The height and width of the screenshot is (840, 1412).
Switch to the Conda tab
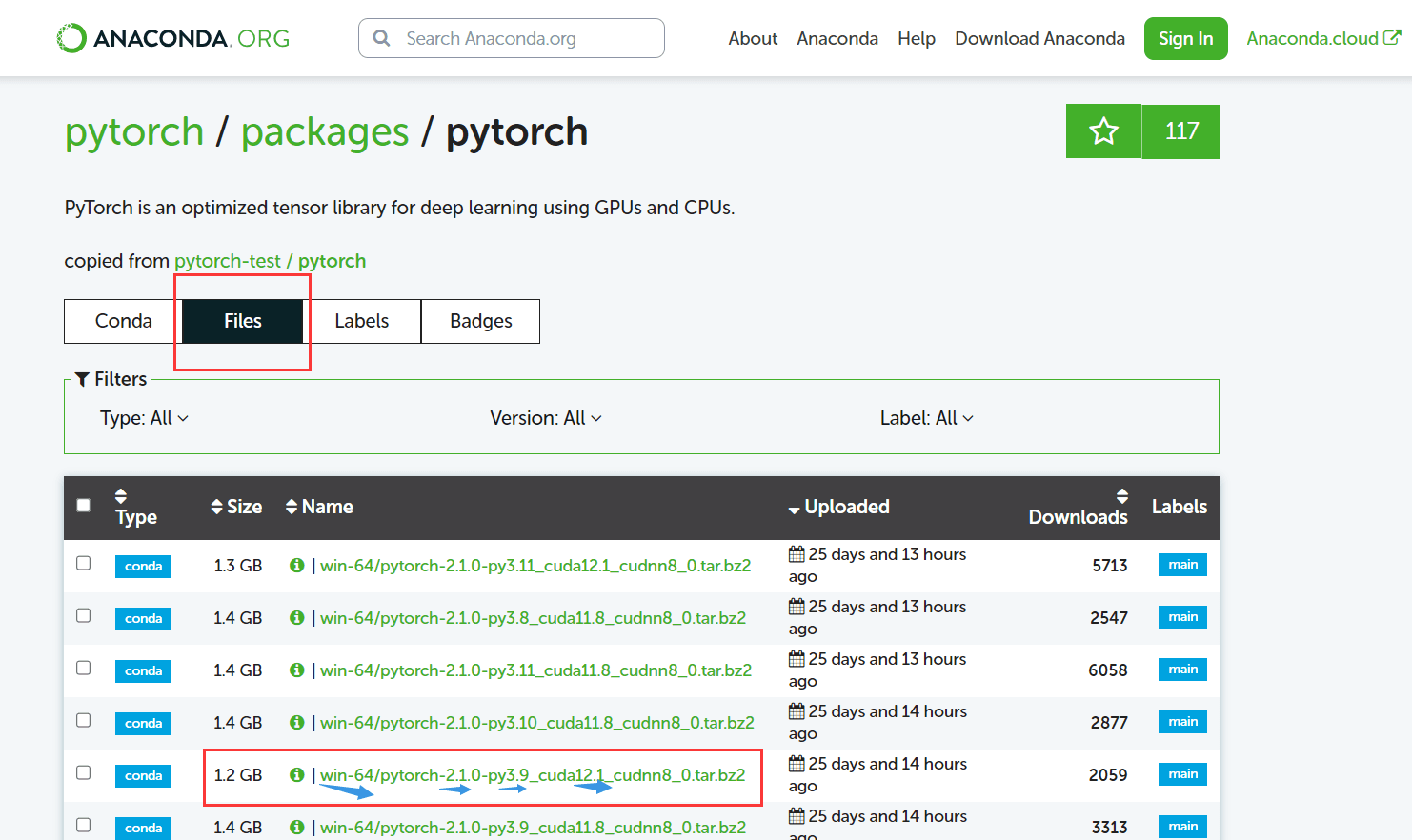tap(123, 321)
